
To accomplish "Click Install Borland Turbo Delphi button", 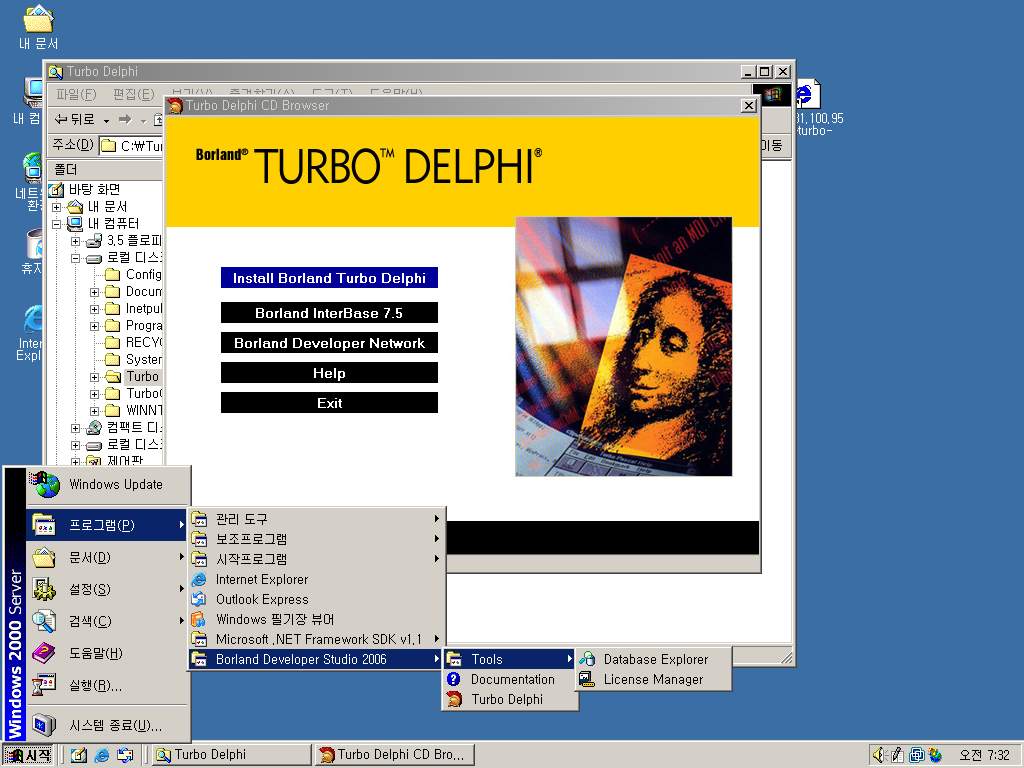I will pyautogui.click(x=329, y=278).
